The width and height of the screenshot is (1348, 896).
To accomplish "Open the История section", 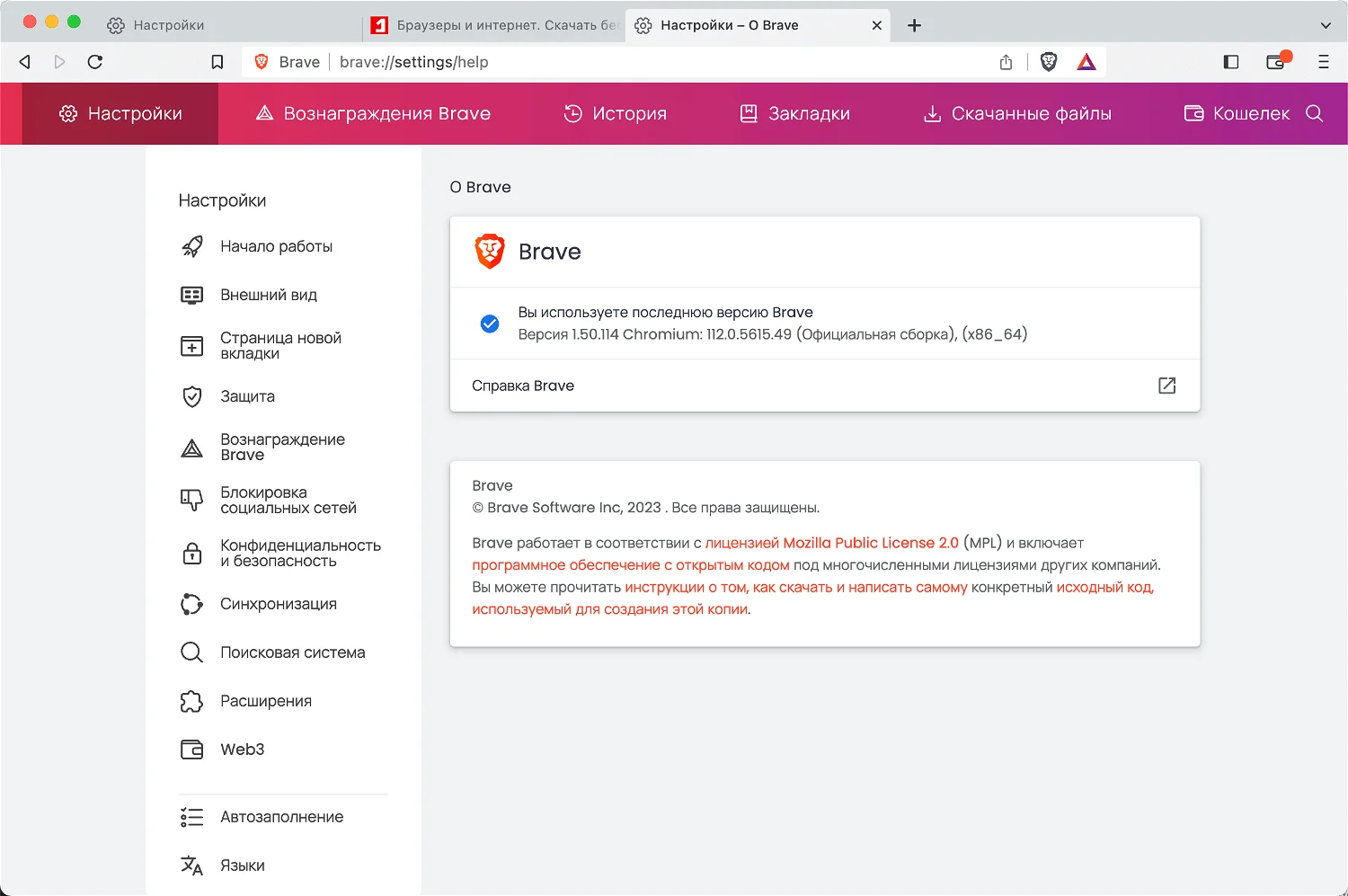I will (x=616, y=113).
